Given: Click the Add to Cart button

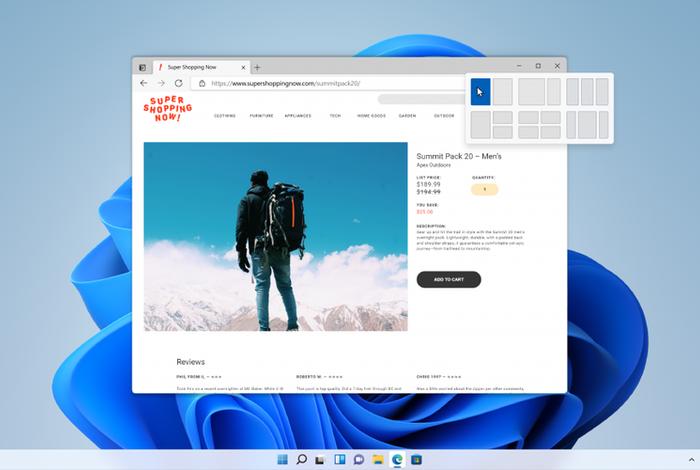Looking at the screenshot, I should (x=449, y=279).
